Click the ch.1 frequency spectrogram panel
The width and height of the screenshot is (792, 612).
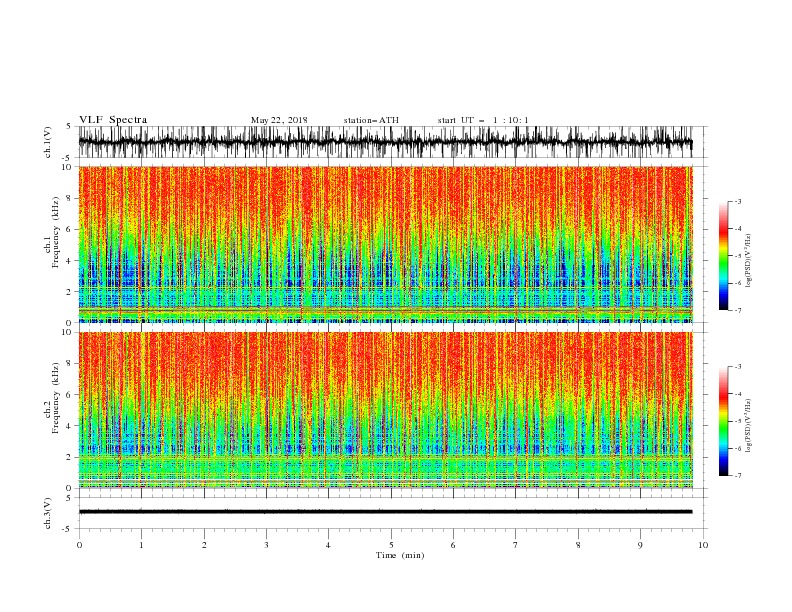tap(385, 244)
